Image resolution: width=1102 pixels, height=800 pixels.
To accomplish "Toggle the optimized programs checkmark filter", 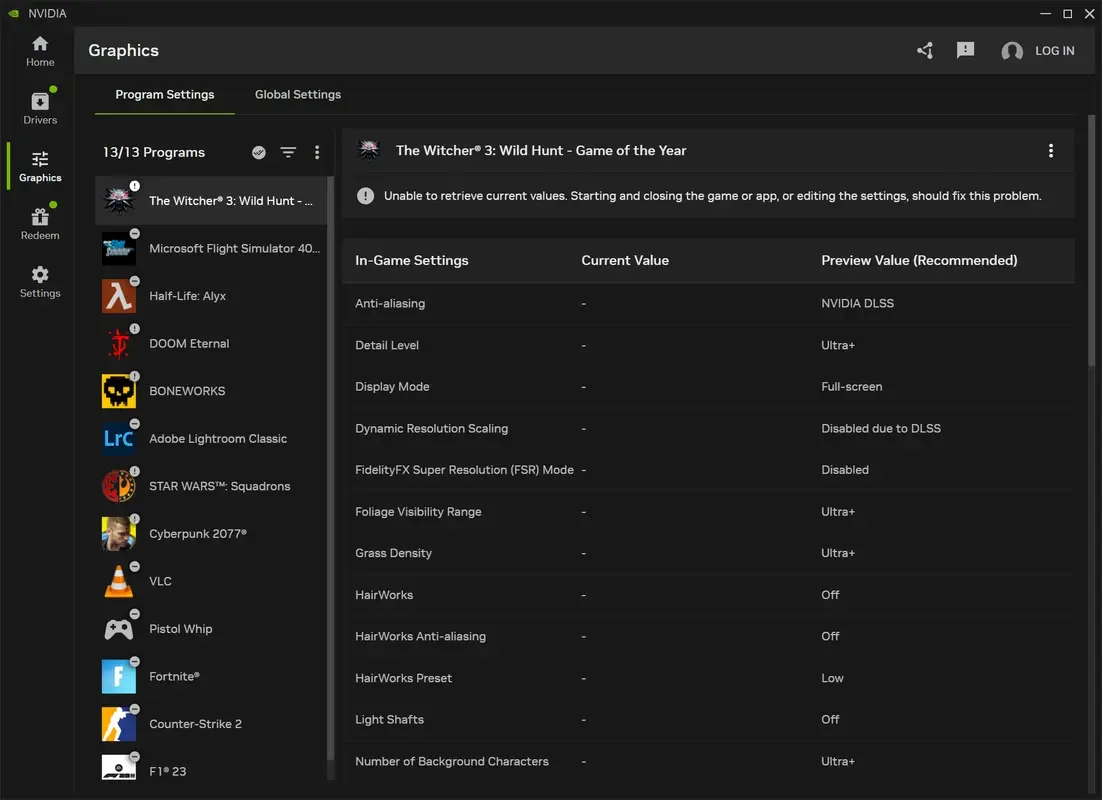I will pos(258,152).
